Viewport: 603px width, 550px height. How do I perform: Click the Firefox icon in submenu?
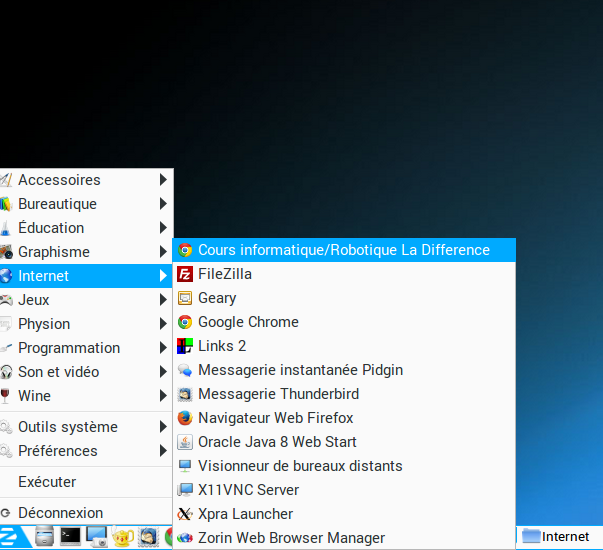coord(185,418)
